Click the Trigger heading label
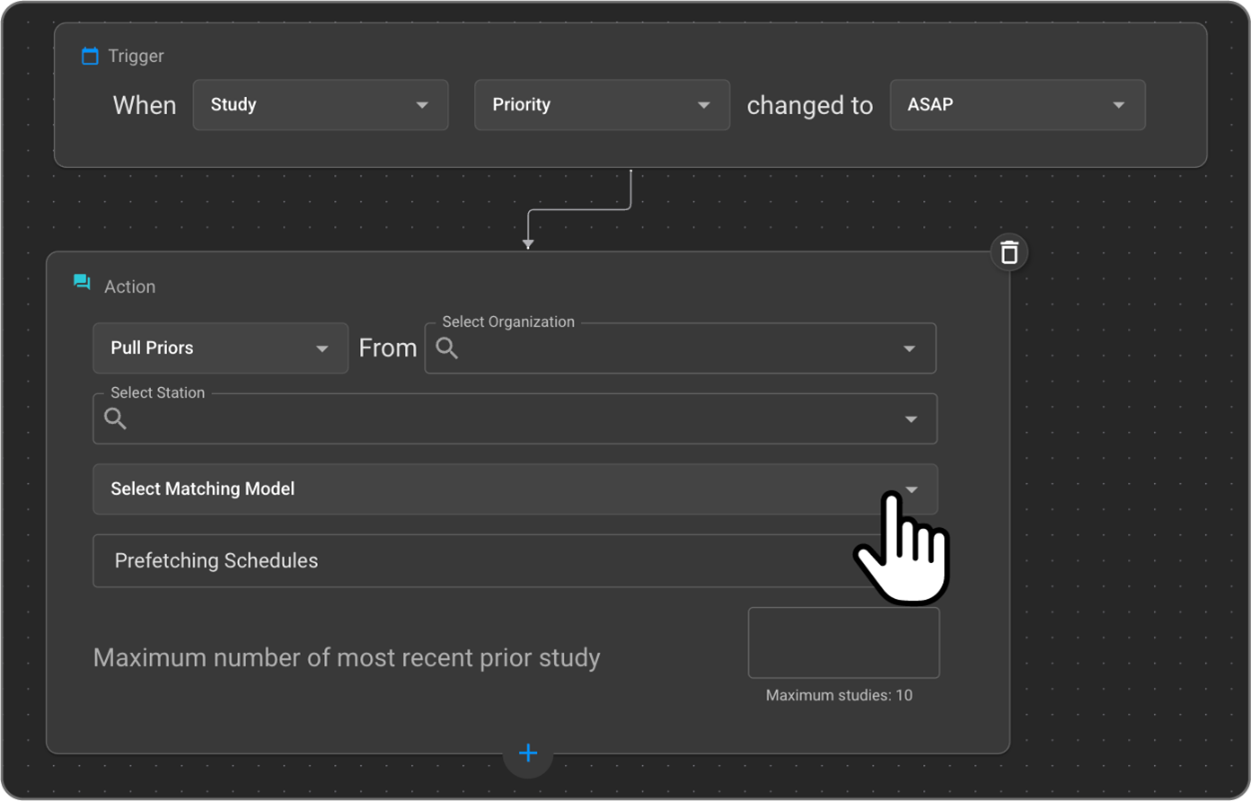Screen dimensions: 1251x801 [136, 56]
